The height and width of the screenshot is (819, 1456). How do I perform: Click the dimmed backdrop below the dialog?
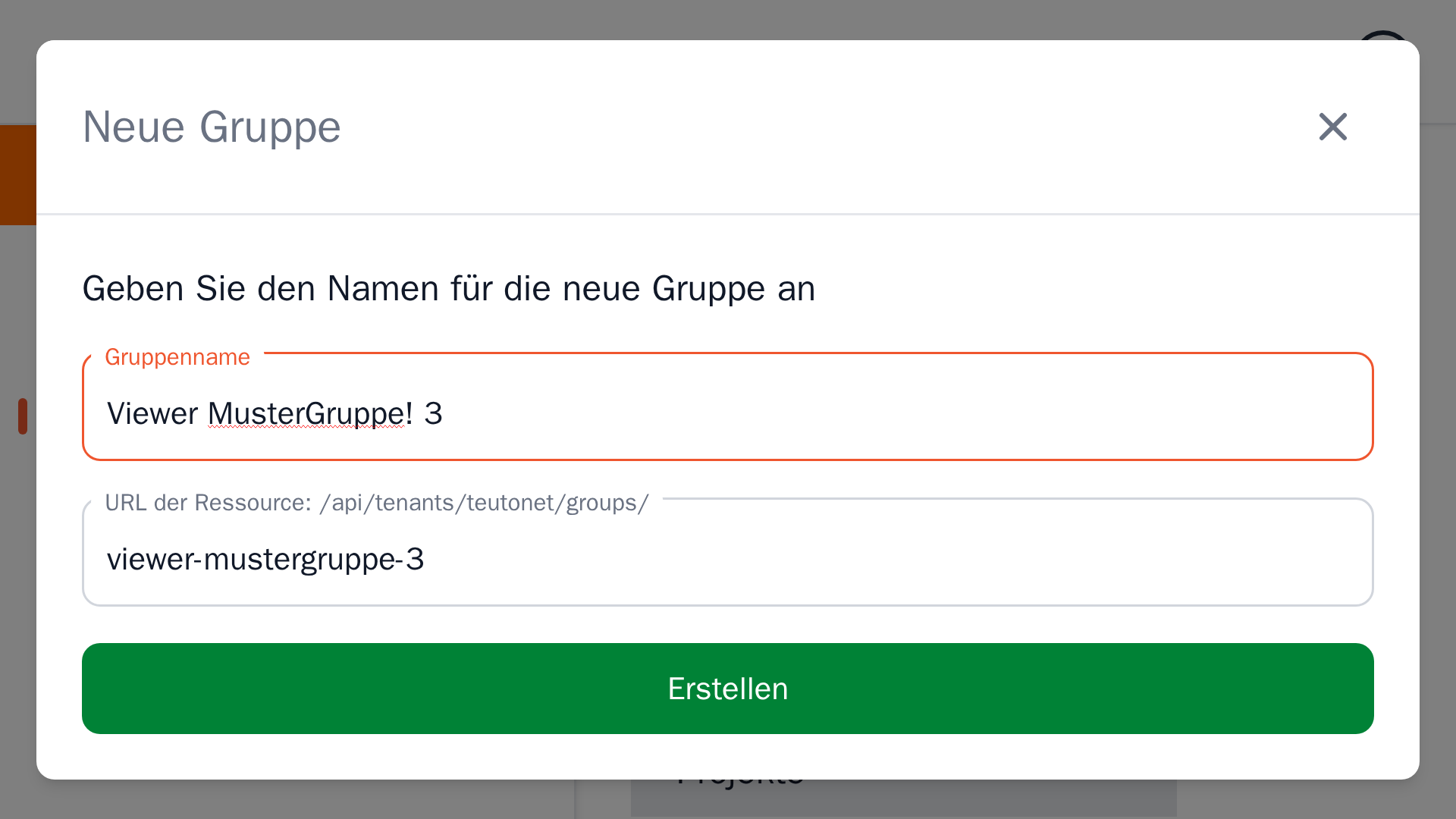click(x=303, y=800)
